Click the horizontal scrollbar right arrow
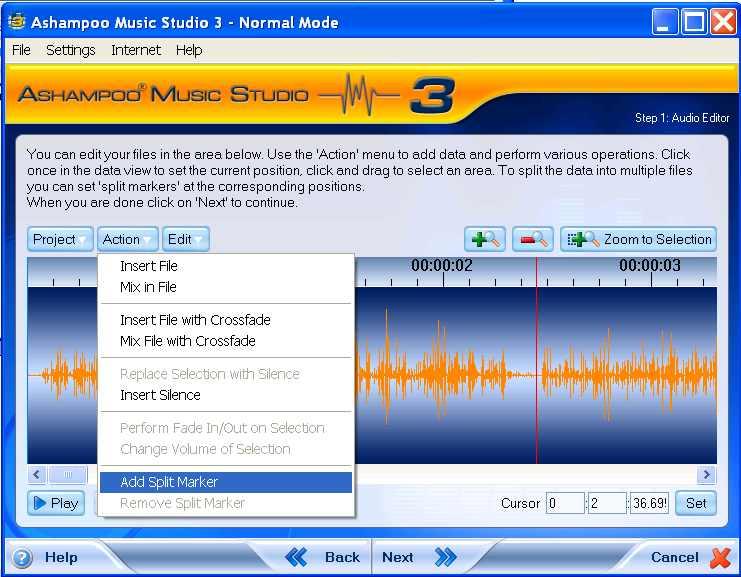The width and height of the screenshot is (741, 577). tap(707, 475)
